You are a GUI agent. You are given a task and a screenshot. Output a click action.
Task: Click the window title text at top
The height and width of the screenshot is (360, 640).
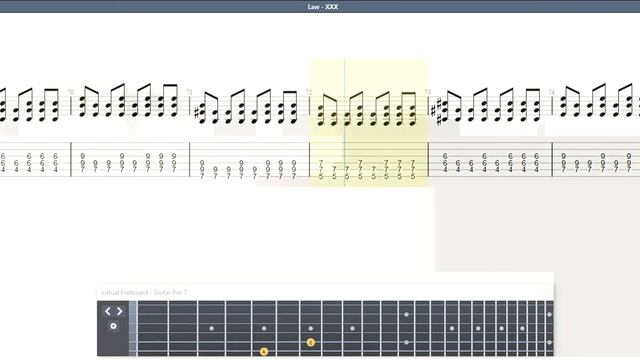(x=322, y=7)
